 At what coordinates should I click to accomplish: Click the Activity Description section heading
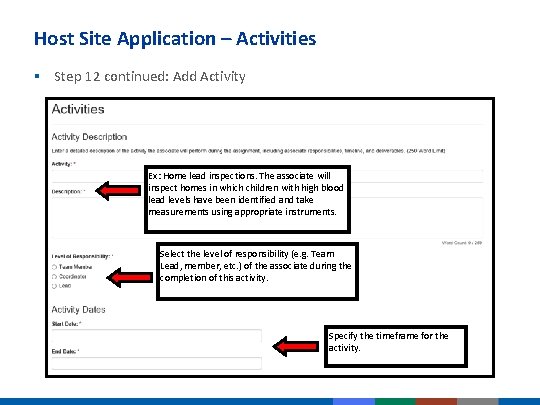(x=89, y=137)
